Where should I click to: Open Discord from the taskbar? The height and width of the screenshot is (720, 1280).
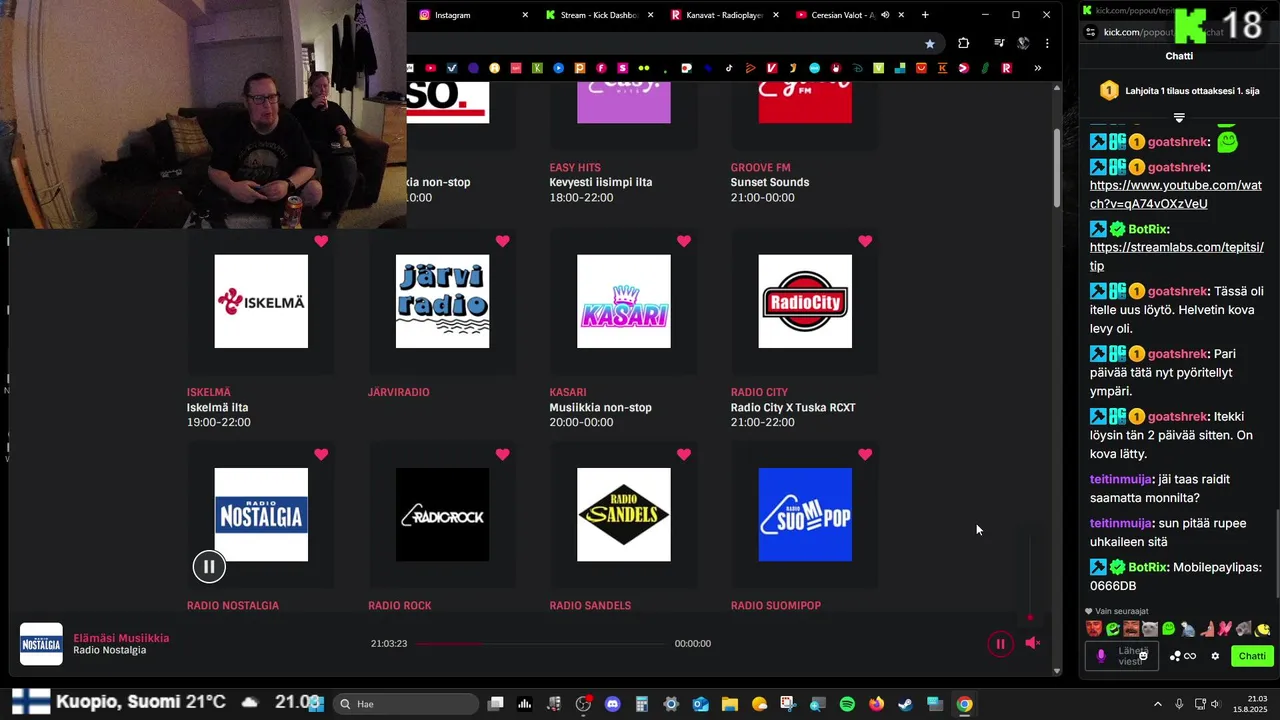(x=613, y=704)
